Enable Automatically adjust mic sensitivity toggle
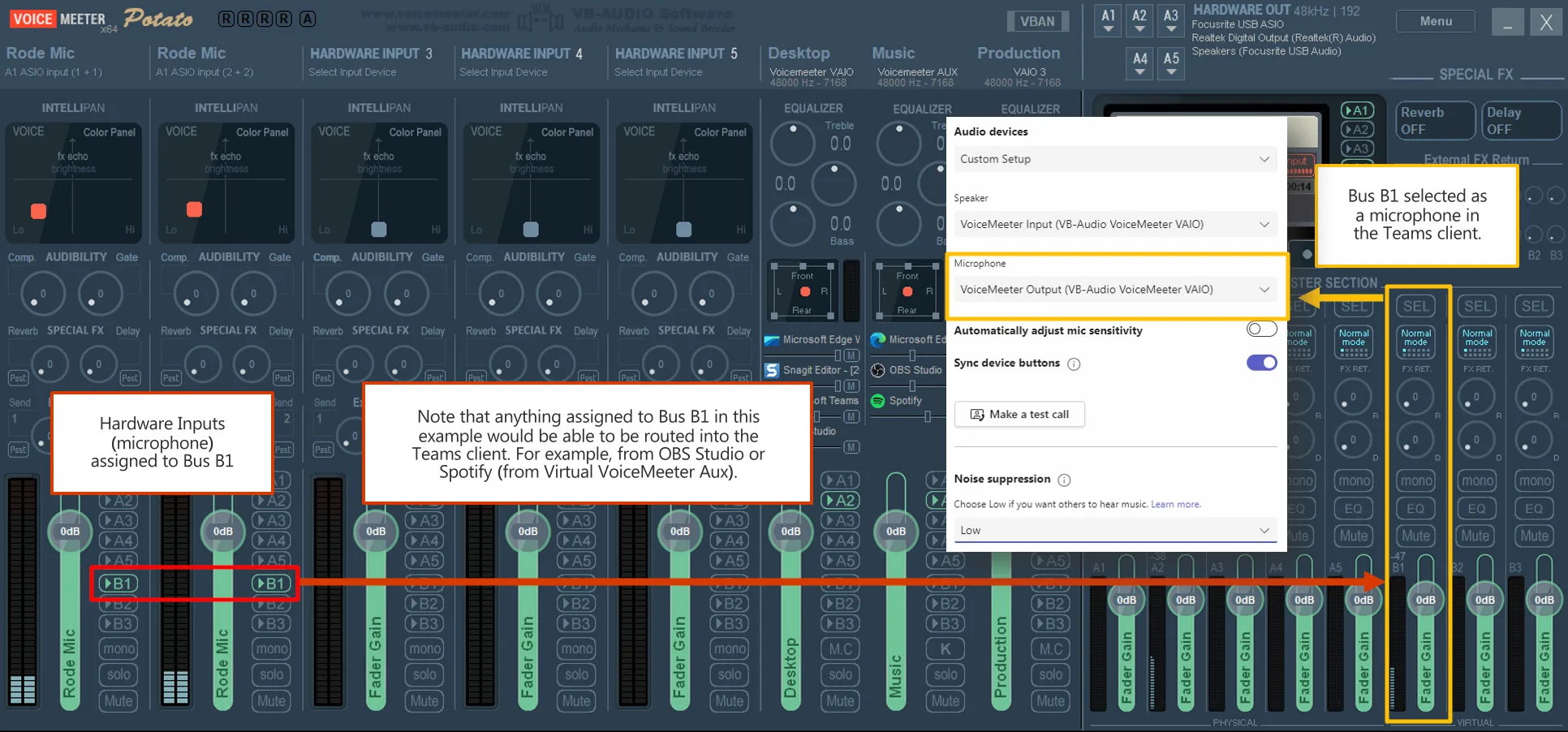This screenshot has height=732, width=1568. pyautogui.click(x=1261, y=329)
